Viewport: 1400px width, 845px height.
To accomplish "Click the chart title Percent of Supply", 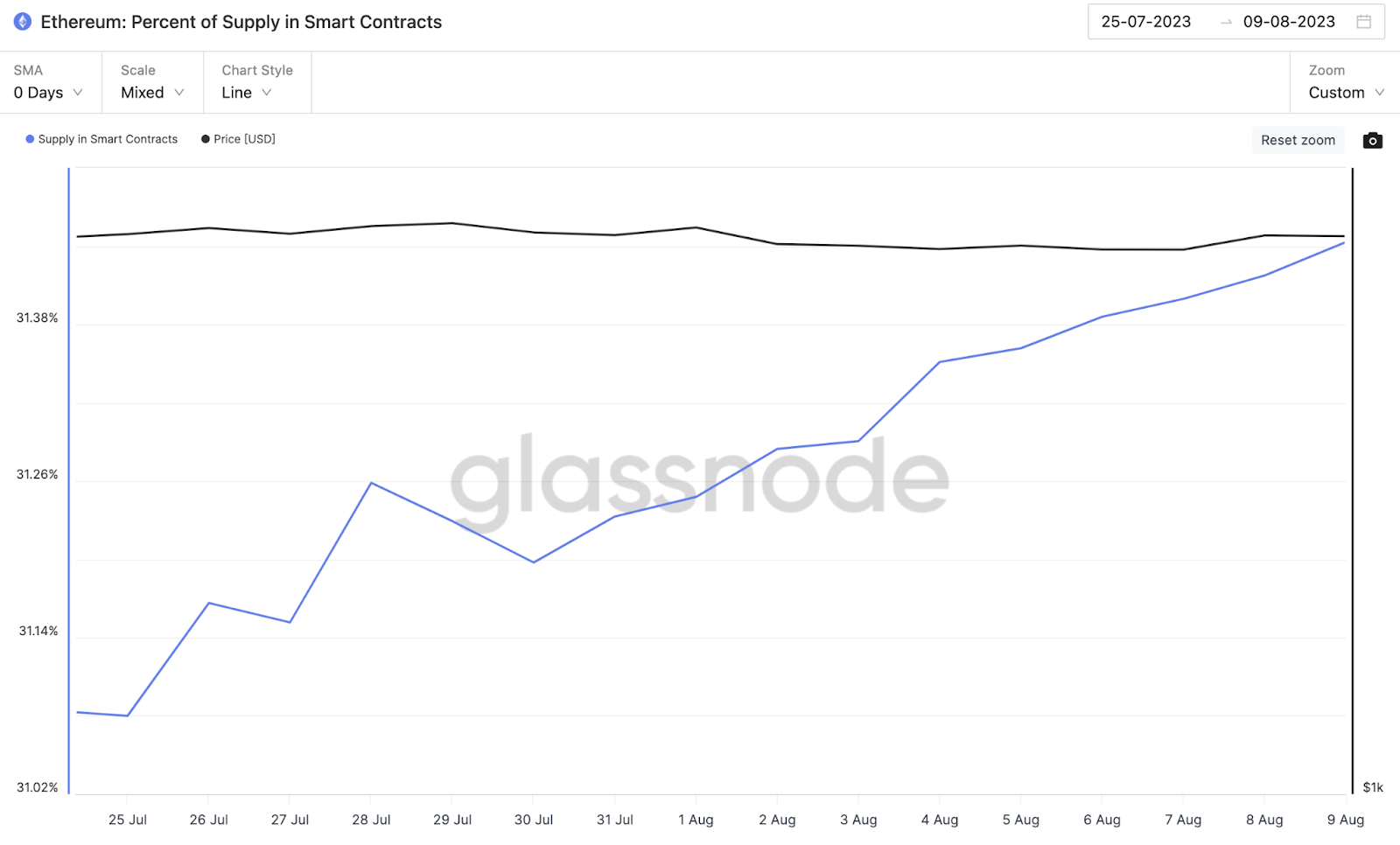I will 241,22.
